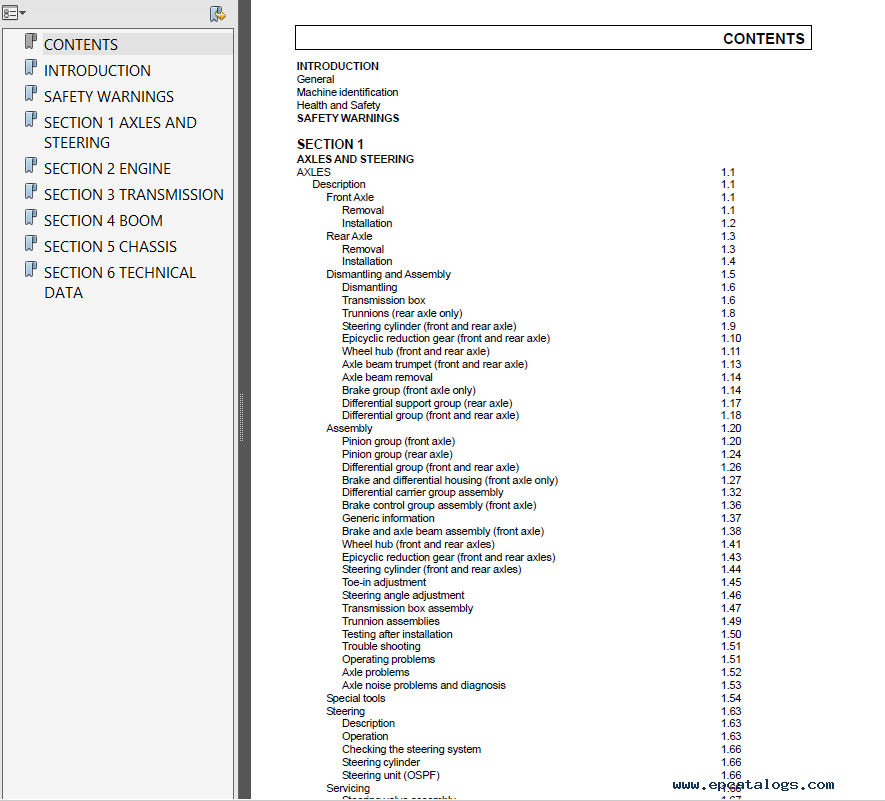
Task: Click the bookmark icon beside SECTION 1 AXLES AND STEERING
Action: tap(31, 120)
